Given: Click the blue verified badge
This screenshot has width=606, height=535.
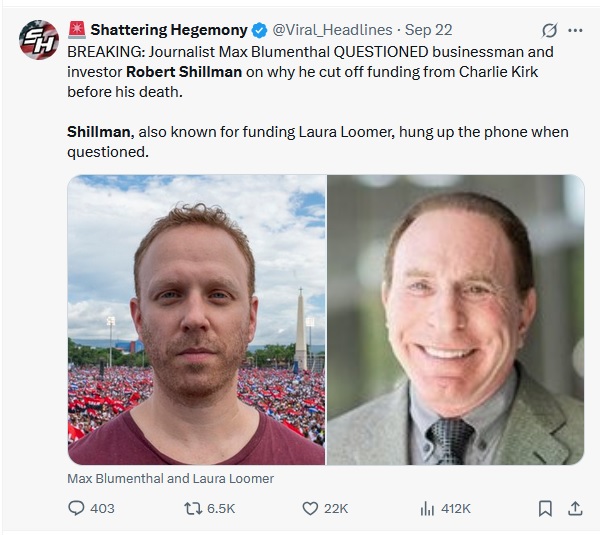Looking at the screenshot, I should coord(257,30).
